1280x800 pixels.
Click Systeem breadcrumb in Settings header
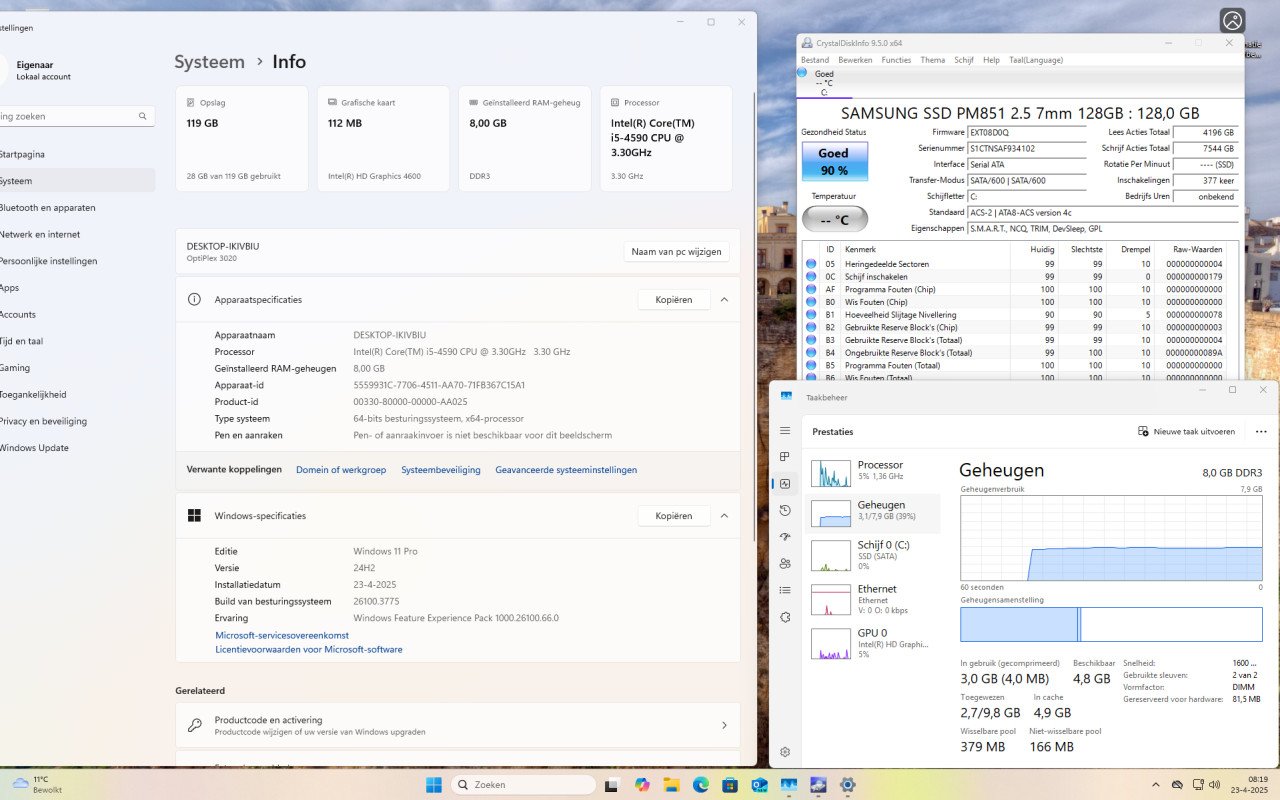click(209, 61)
